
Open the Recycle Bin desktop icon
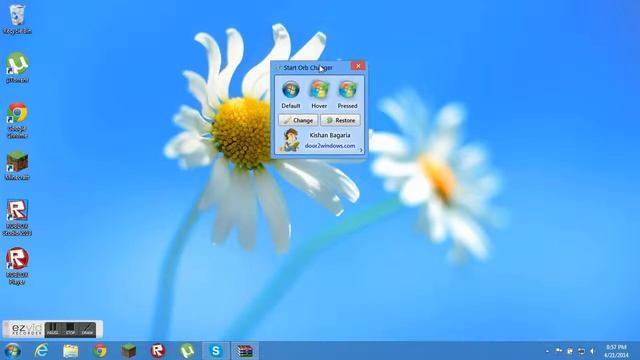17,19
